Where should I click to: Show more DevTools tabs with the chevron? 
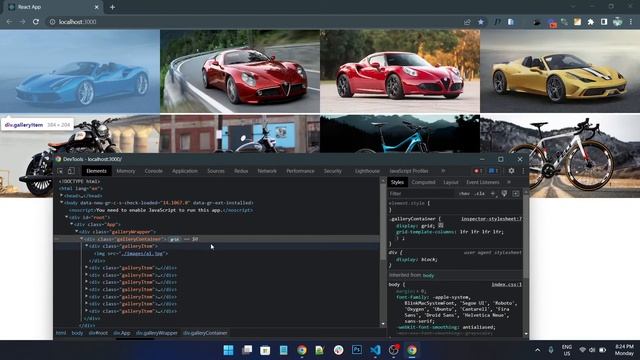pyautogui.click(x=443, y=171)
